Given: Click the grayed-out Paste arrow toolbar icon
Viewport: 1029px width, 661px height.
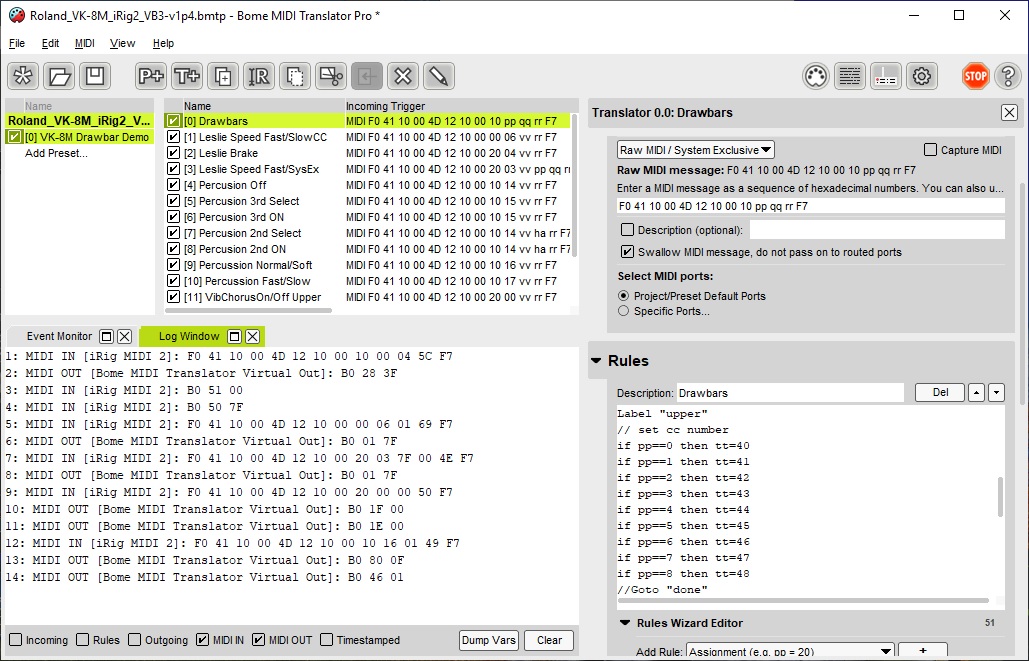Looking at the screenshot, I should (x=367, y=76).
